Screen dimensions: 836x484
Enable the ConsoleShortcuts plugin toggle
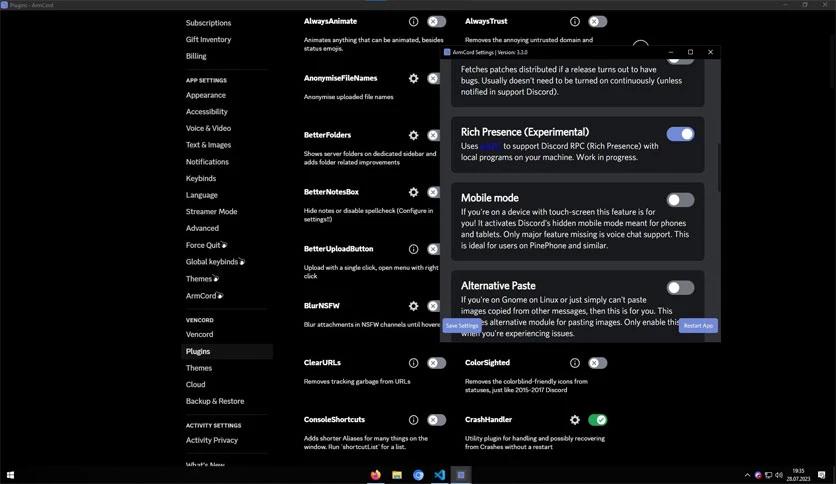[x=436, y=420]
